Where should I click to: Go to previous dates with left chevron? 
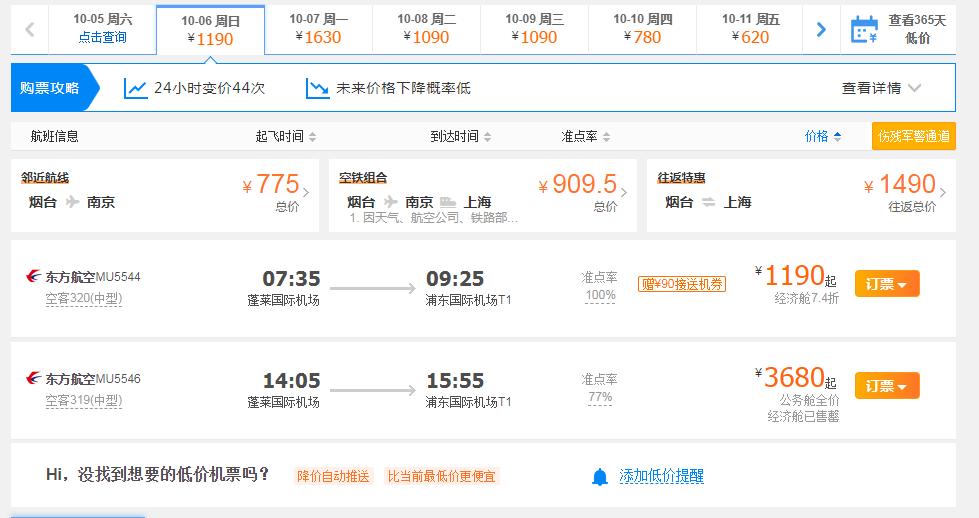[x=29, y=29]
